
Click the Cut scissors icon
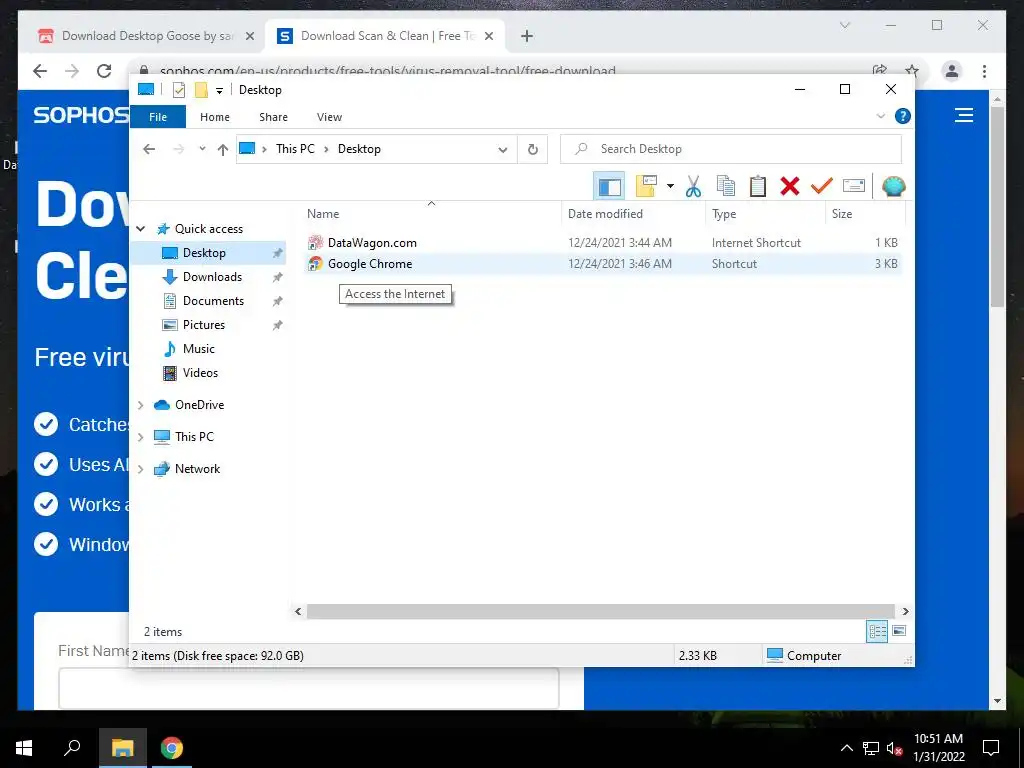(693, 187)
